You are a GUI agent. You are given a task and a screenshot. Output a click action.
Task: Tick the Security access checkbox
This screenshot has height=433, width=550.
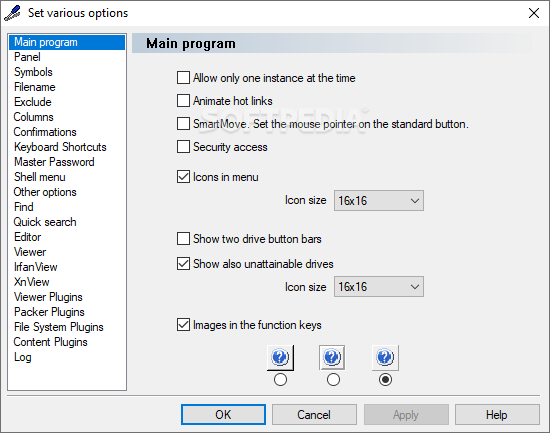[183, 147]
